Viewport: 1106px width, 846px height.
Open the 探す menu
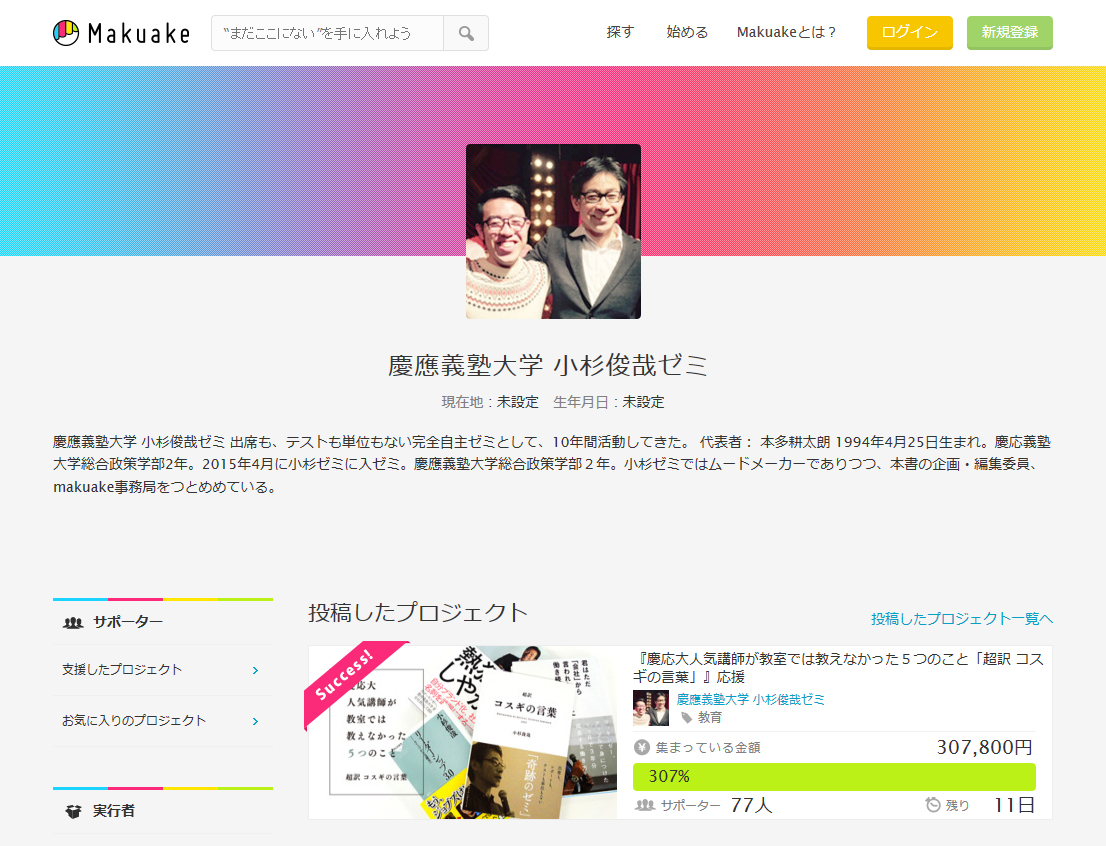point(620,32)
